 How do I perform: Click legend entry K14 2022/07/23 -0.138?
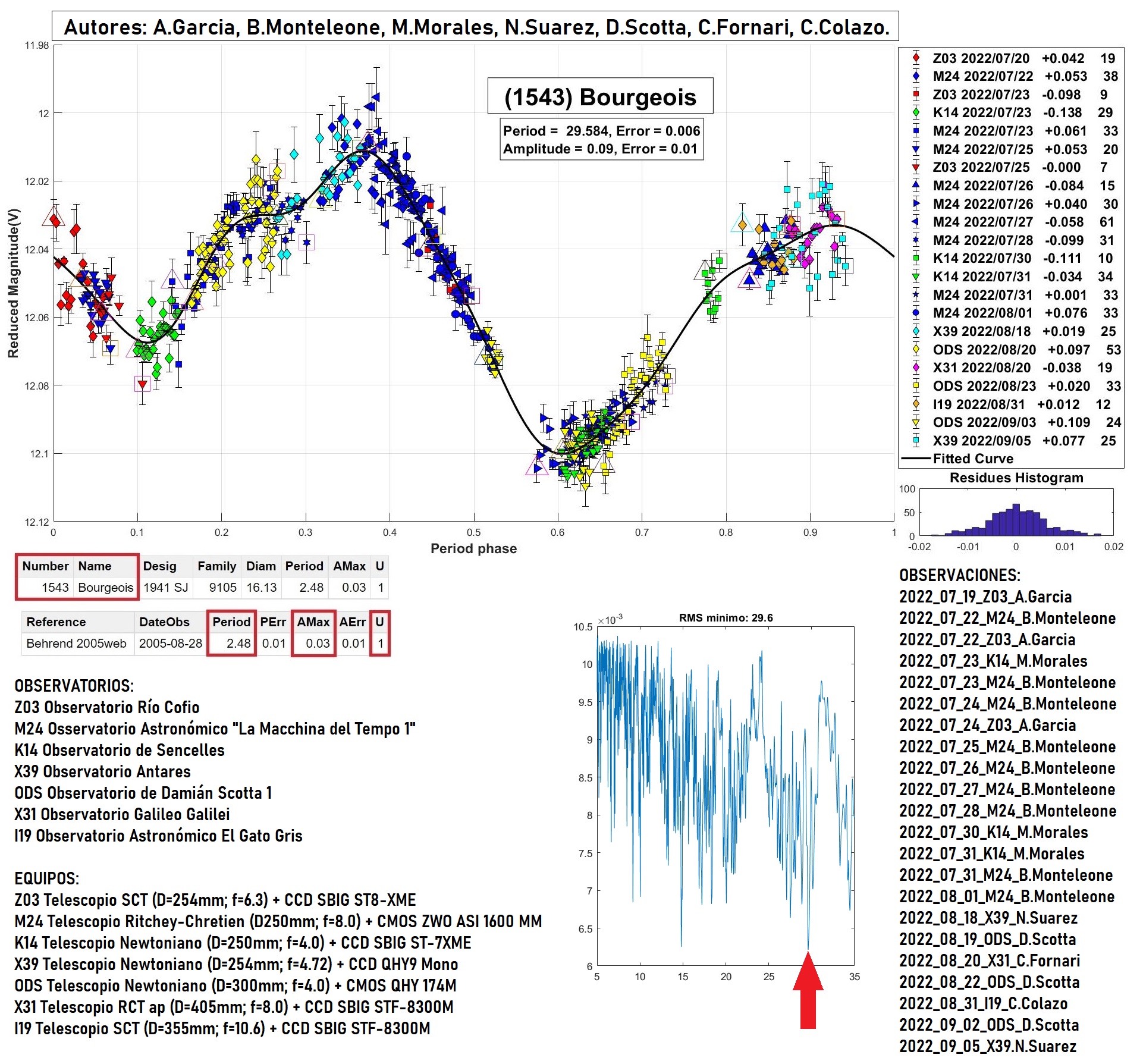pos(1013,112)
